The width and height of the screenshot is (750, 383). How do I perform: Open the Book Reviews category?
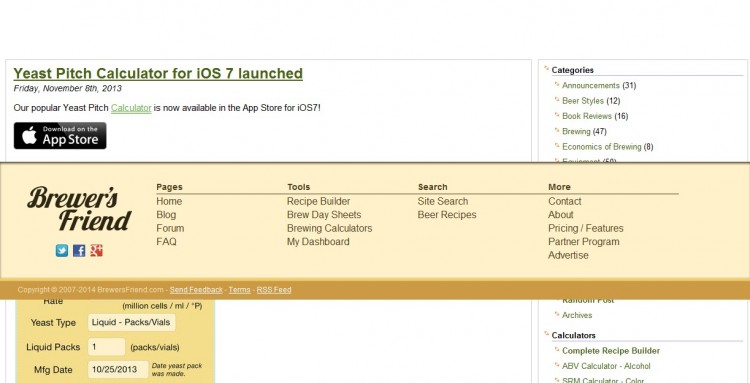coord(587,116)
